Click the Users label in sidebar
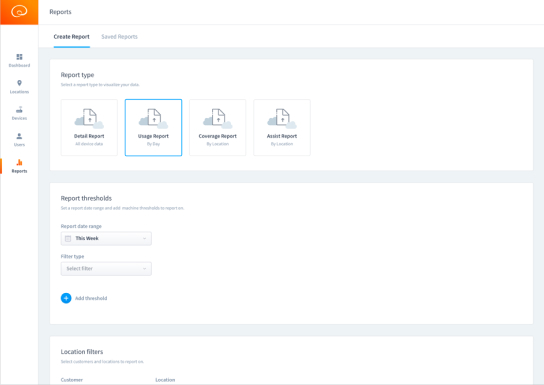The width and height of the screenshot is (544, 385). tap(19, 144)
